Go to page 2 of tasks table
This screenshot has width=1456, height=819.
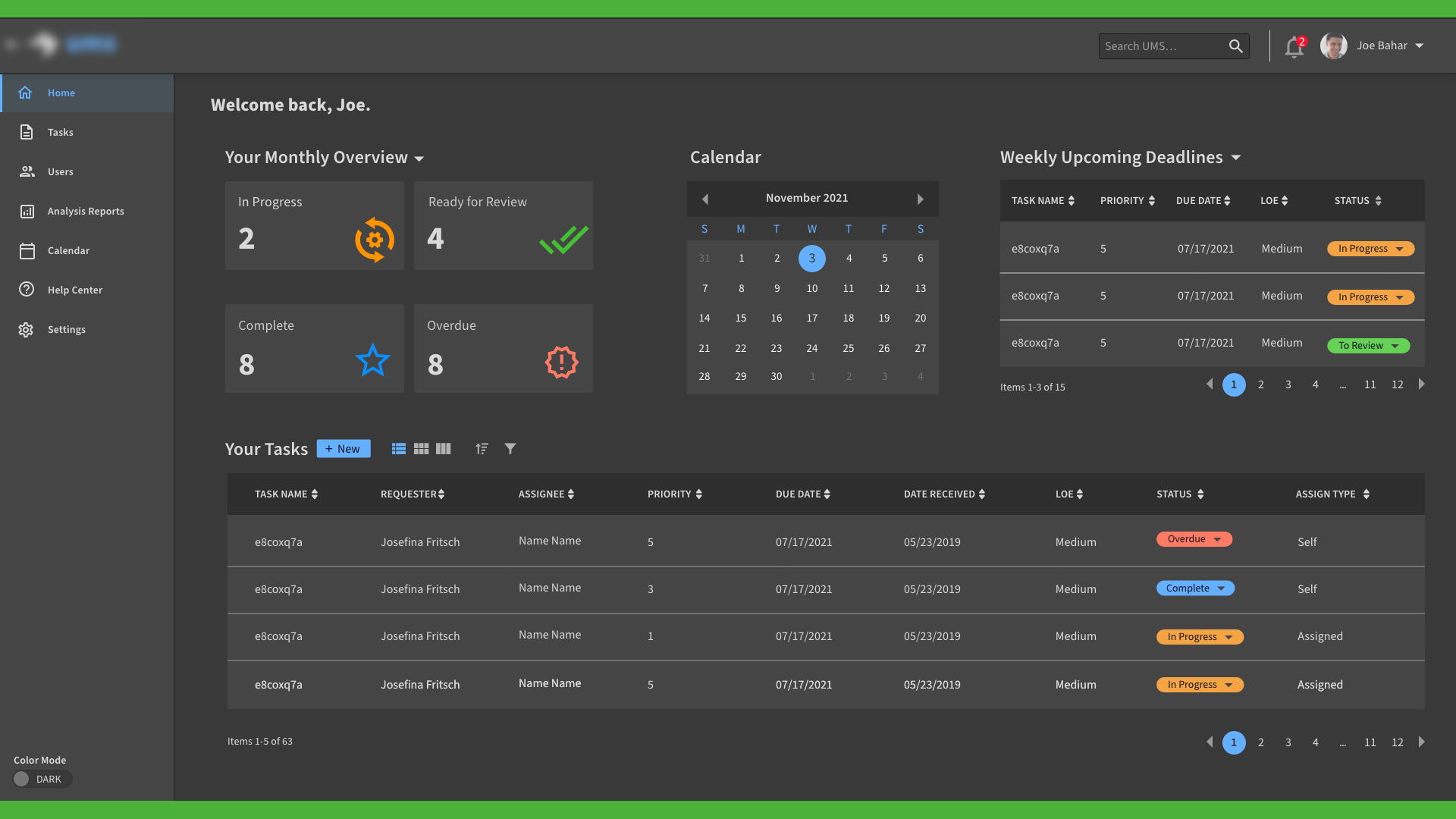click(1260, 742)
